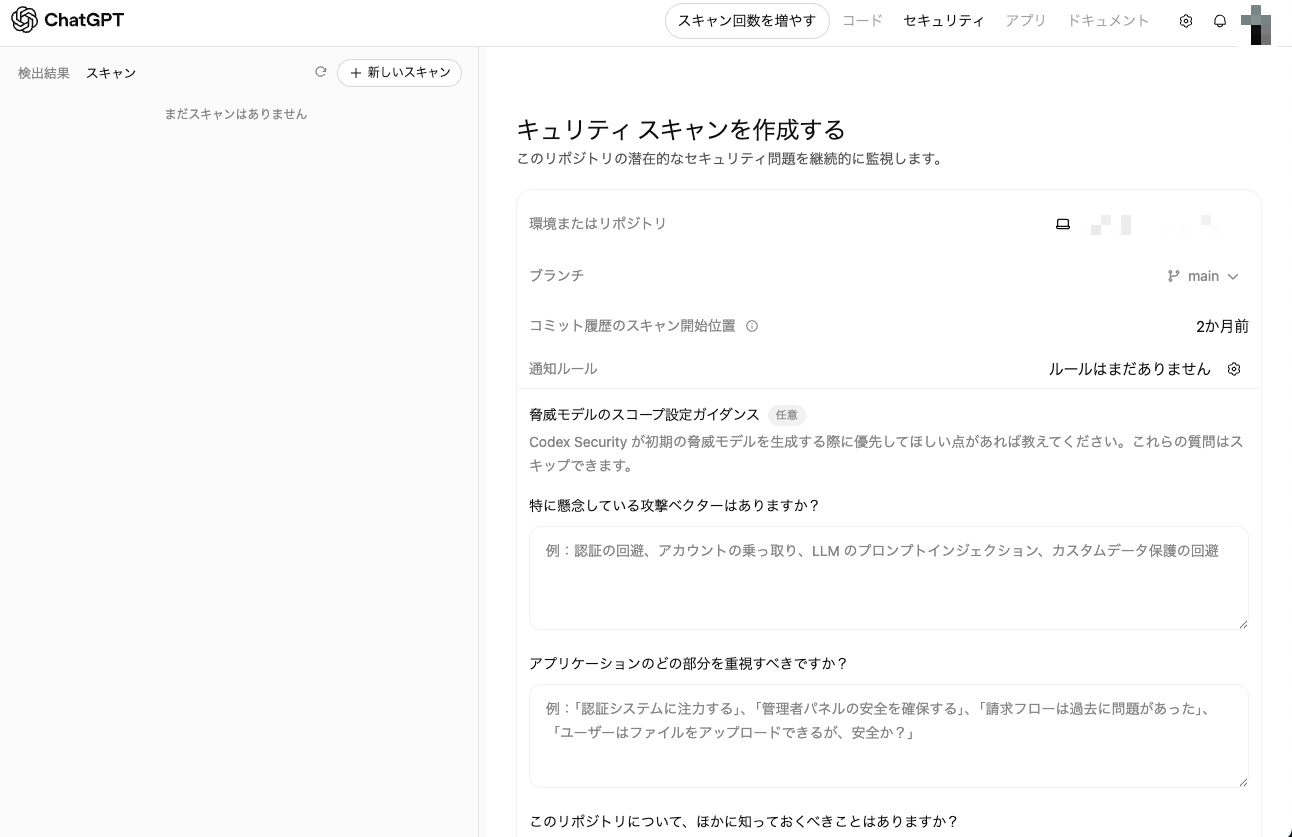Image resolution: width=1292 pixels, height=837 pixels.
Task: Click 新しいスキャン button
Action: point(399,72)
